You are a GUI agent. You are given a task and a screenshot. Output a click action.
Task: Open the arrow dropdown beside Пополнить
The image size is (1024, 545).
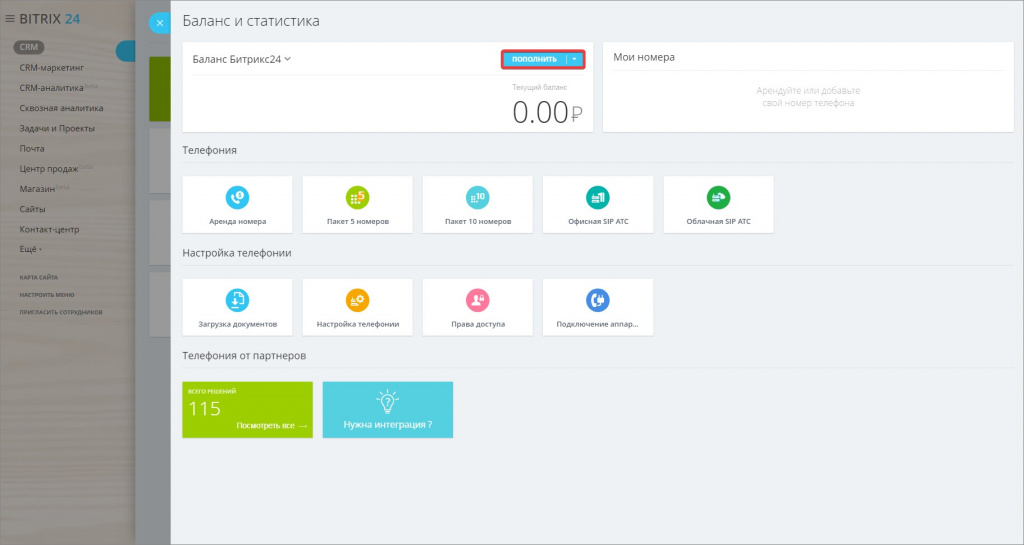[574, 59]
